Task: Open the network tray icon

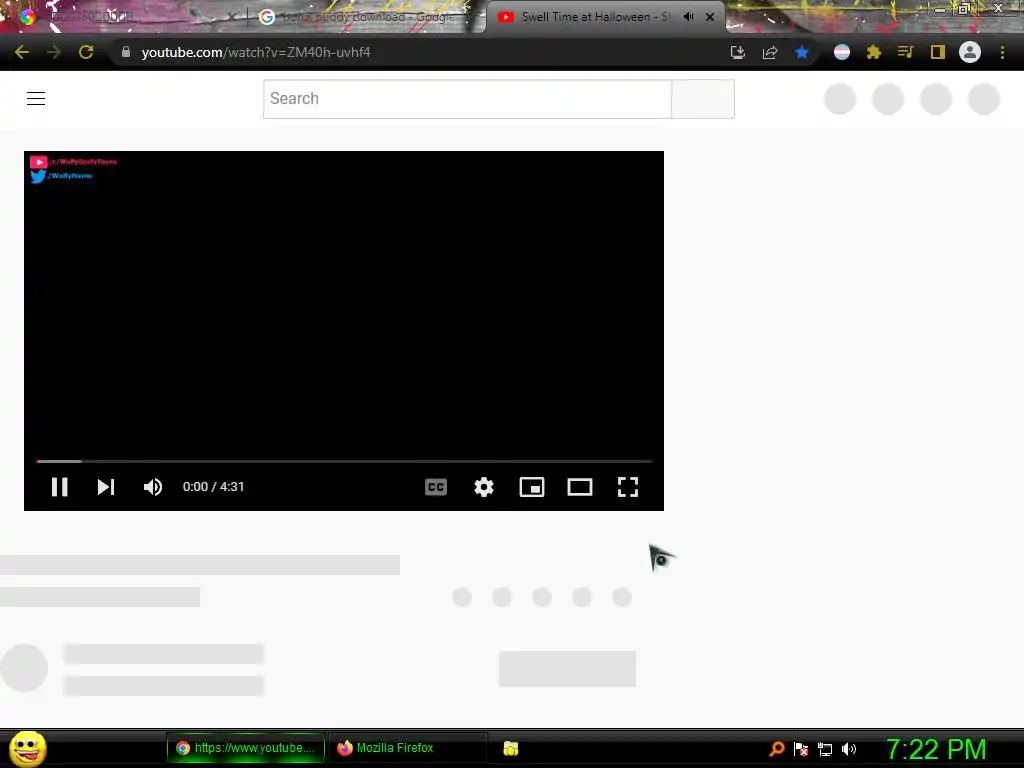Action: [x=825, y=749]
